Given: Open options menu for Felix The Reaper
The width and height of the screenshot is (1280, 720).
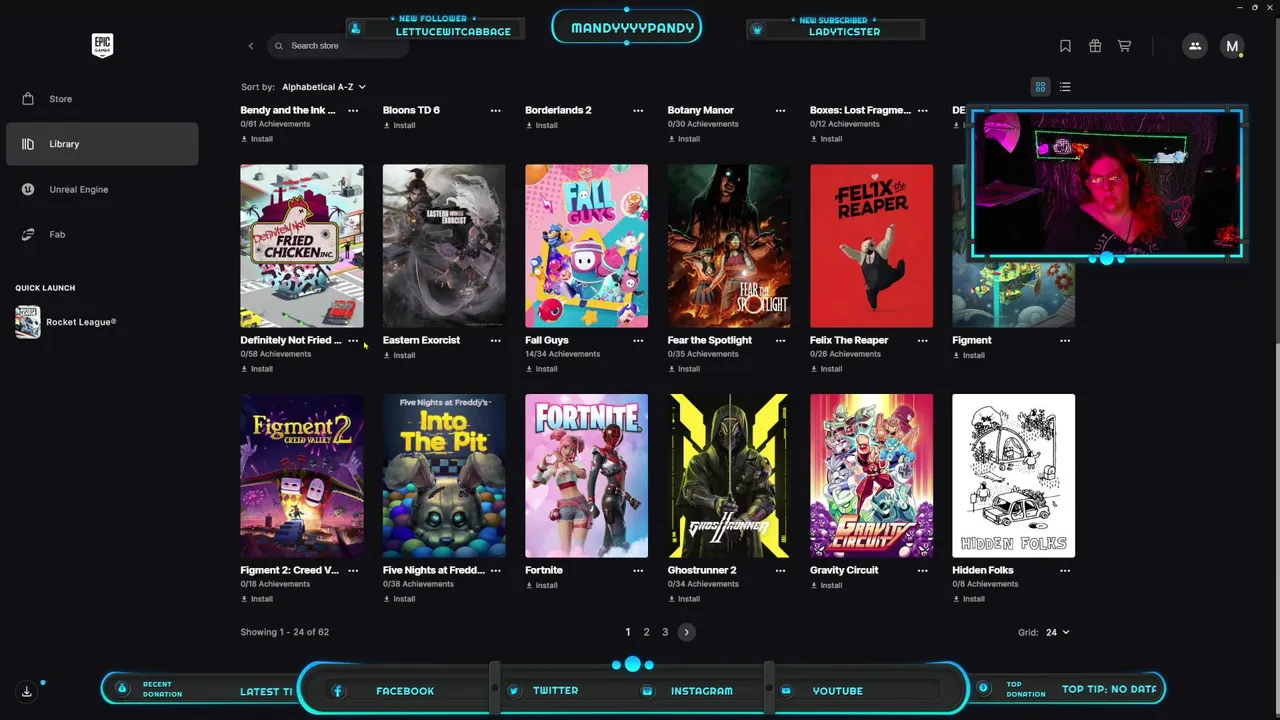Looking at the screenshot, I should 922,340.
